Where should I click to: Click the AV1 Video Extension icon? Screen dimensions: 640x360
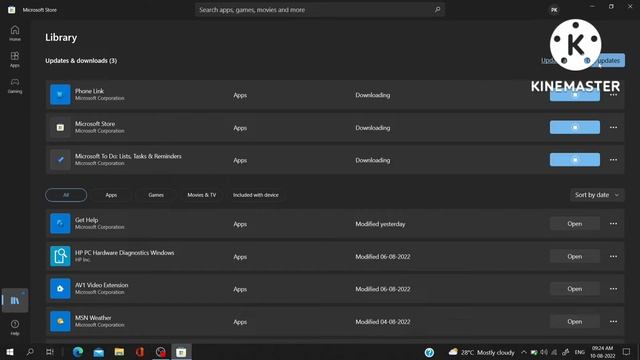60,289
